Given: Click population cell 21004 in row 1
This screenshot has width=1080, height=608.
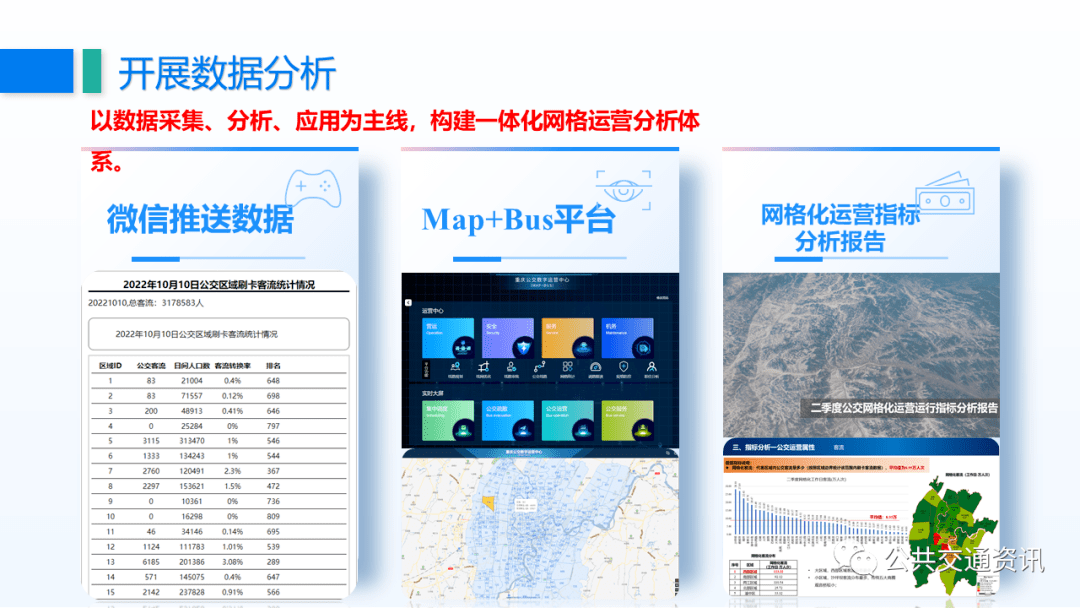Looking at the screenshot, I should (191, 381).
